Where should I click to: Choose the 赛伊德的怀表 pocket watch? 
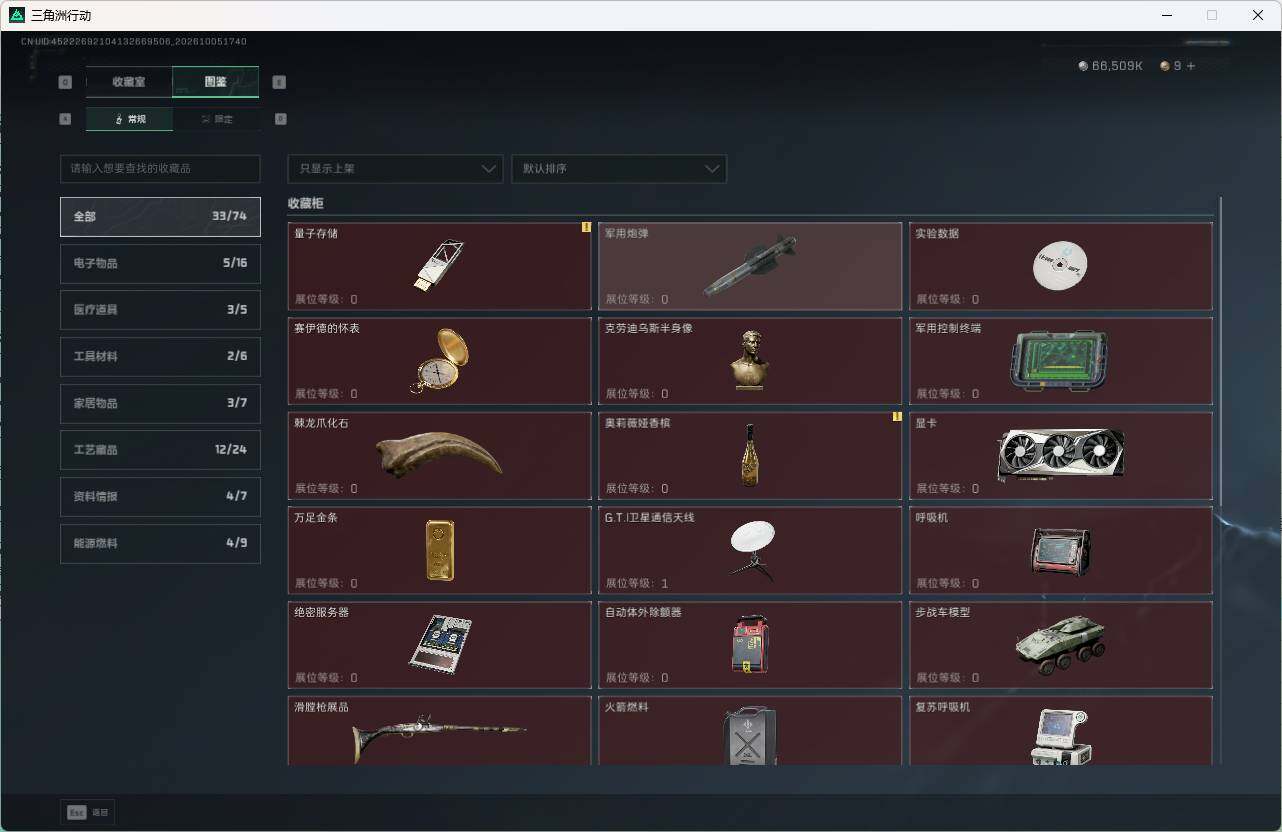coord(439,361)
